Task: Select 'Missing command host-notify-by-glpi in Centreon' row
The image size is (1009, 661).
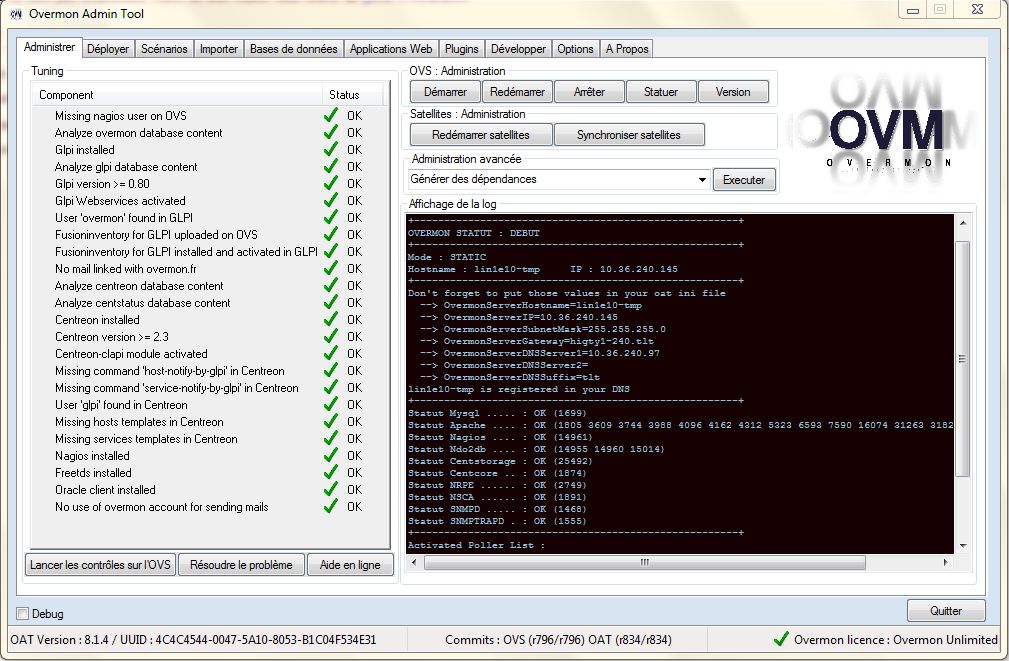Action: point(210,371)
